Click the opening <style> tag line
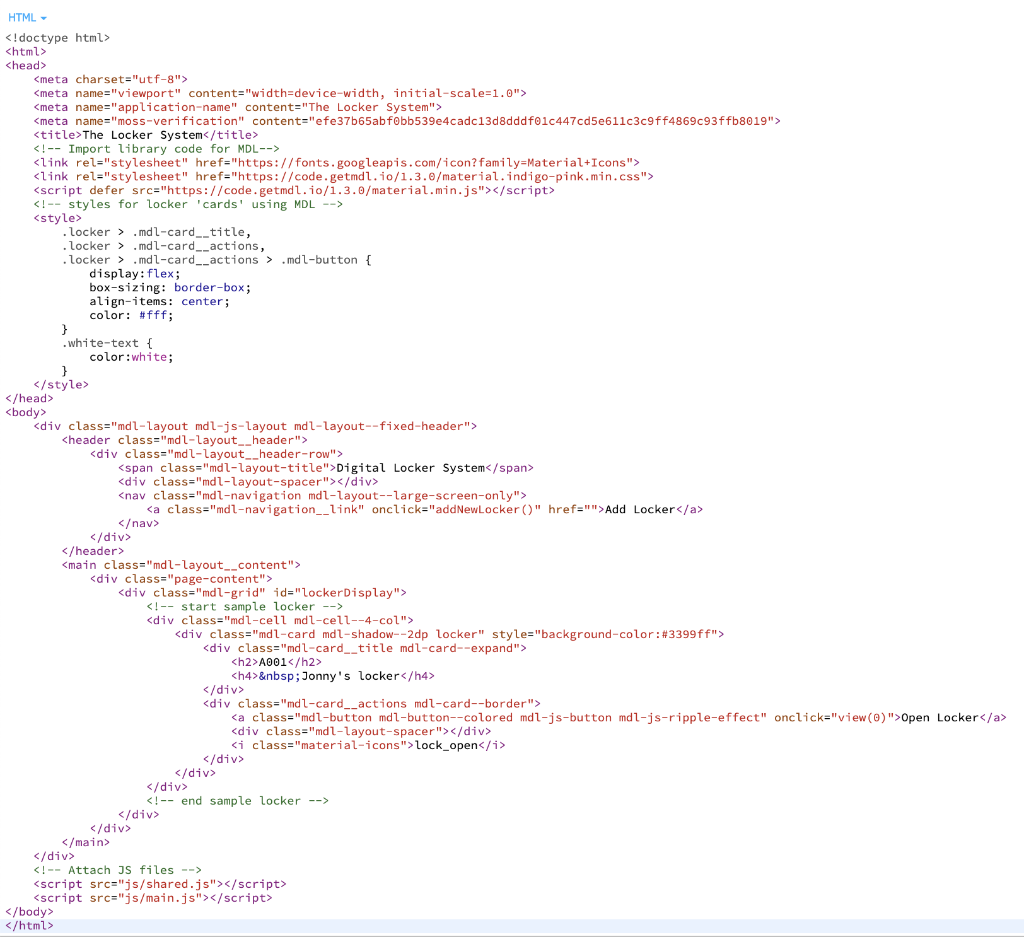This screenshot has width=1024, height=937. (57, 218)
